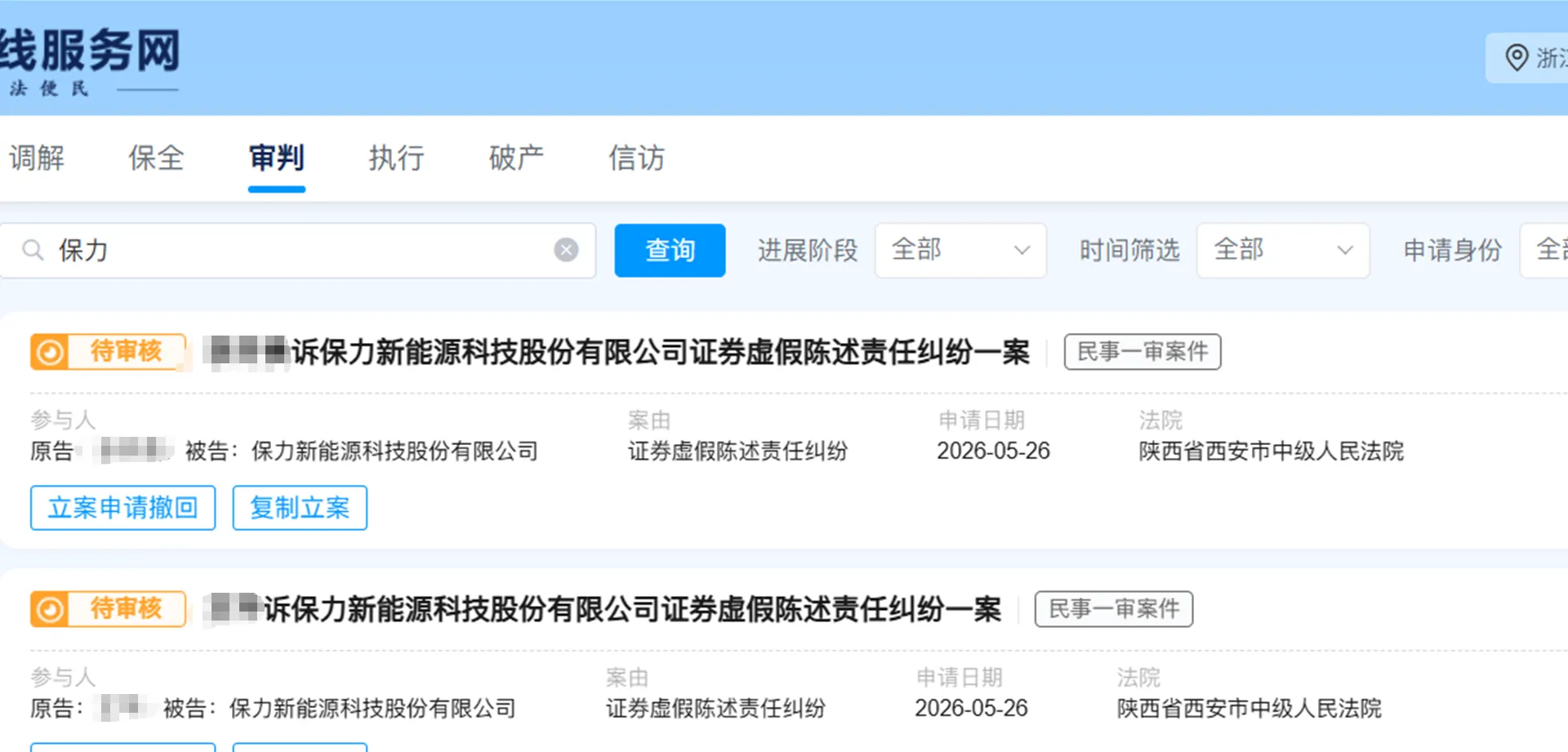Click the location pin icon
Screen dimensions: 1568x752
click(x=1517, y=58)
